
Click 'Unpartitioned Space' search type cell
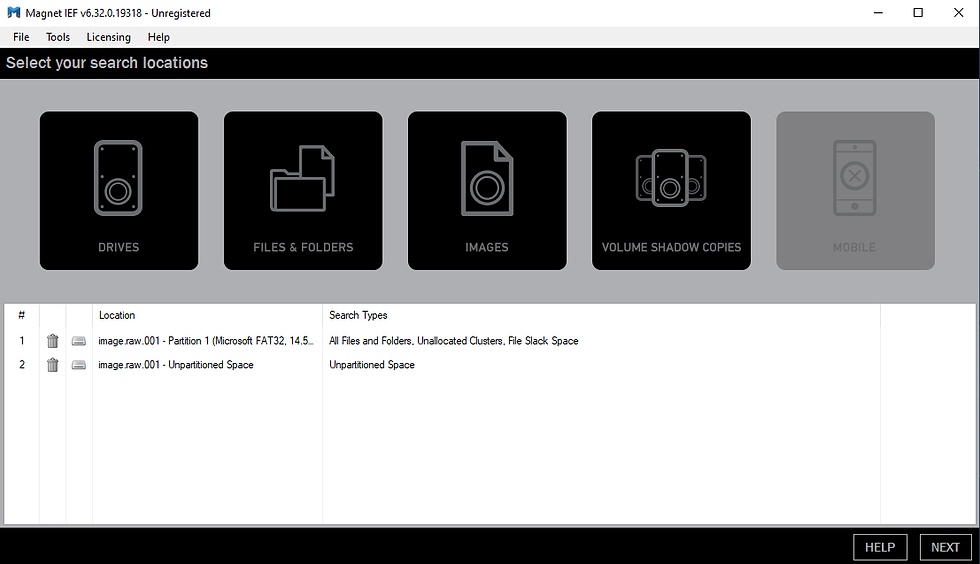[x=372, y=365]
